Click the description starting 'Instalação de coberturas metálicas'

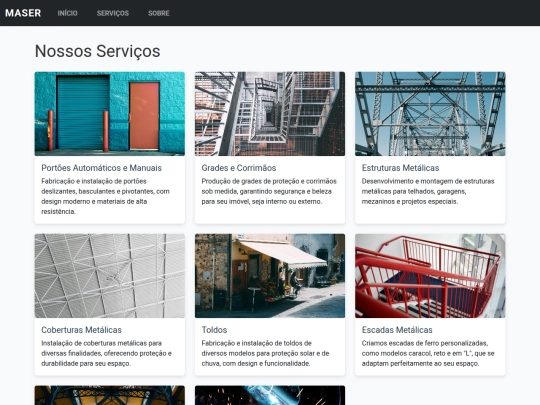(106, 353)
